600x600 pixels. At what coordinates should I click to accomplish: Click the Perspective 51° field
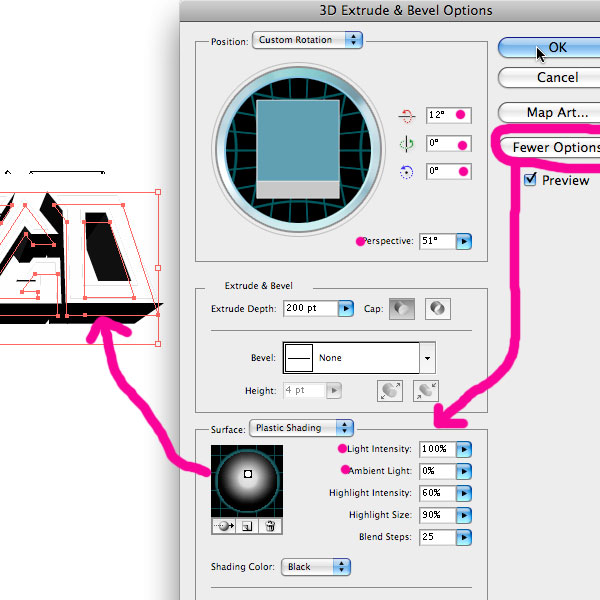[438, 241]
